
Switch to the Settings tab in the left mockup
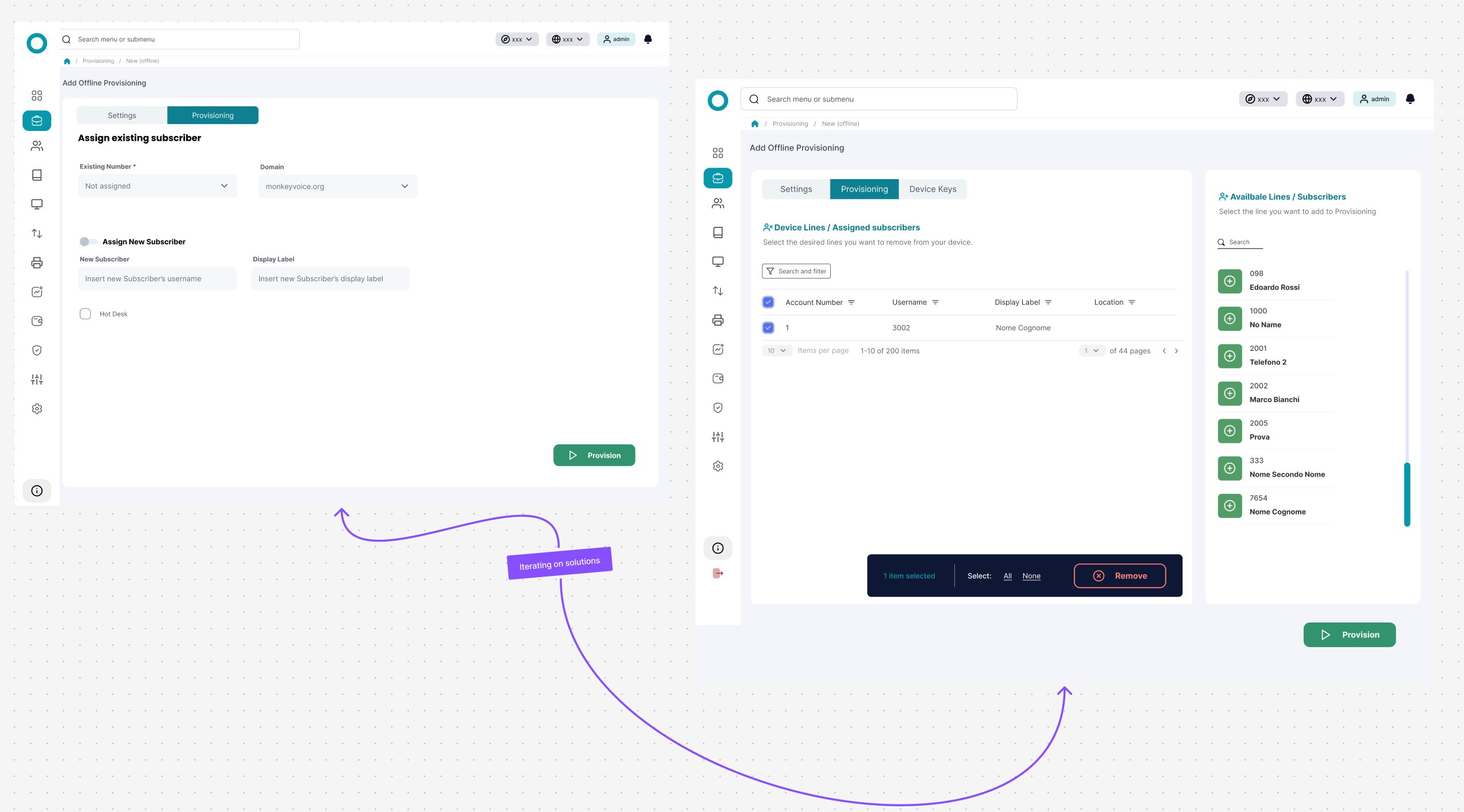(x=122, y=115)
